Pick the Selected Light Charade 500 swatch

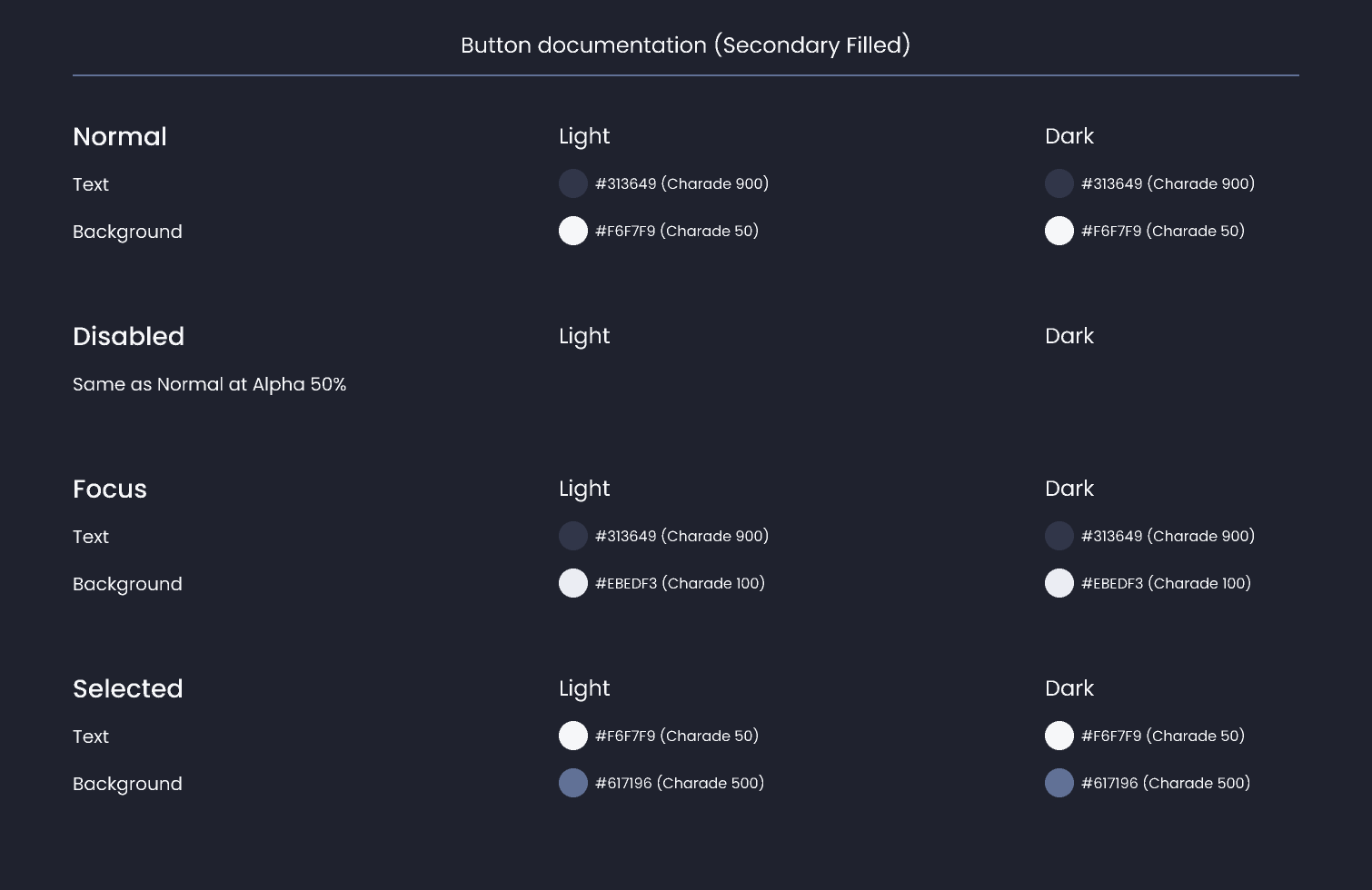(573, 783)
